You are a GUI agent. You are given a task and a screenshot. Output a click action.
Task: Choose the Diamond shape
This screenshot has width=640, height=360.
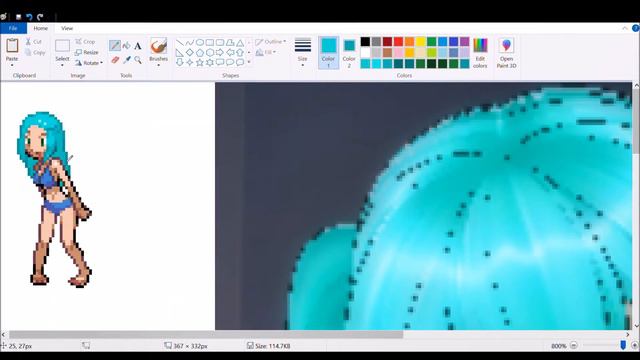[x=189, y=52]
